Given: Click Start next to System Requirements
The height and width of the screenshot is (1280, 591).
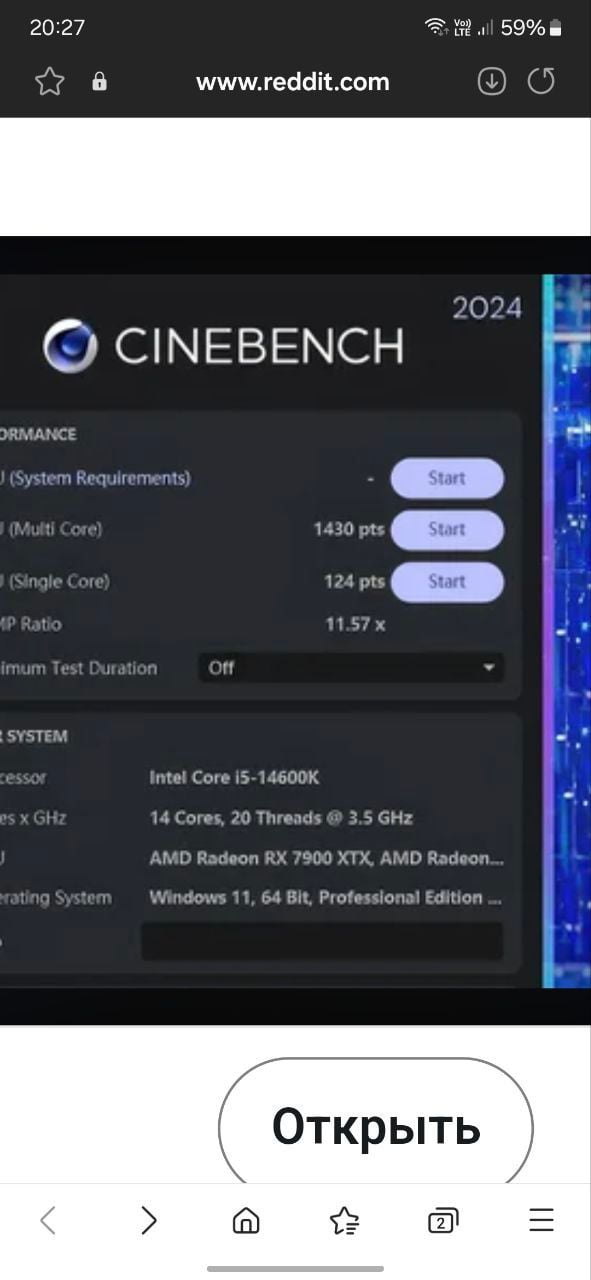Looking at the screenshot, I should tap(446, 478).
